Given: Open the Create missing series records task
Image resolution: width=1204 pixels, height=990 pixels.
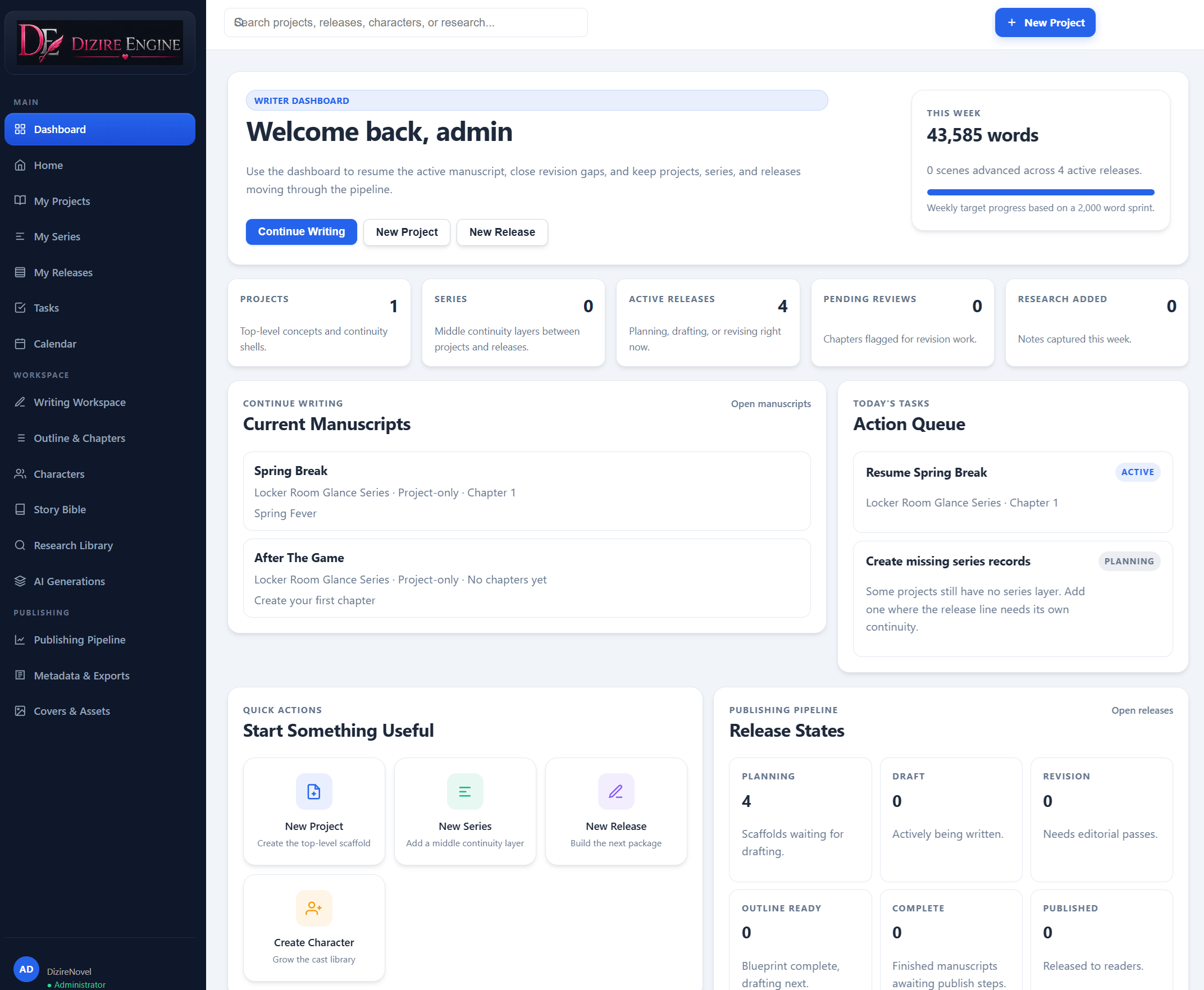Looking at the screenshot, I should [x=1013, y=598].
